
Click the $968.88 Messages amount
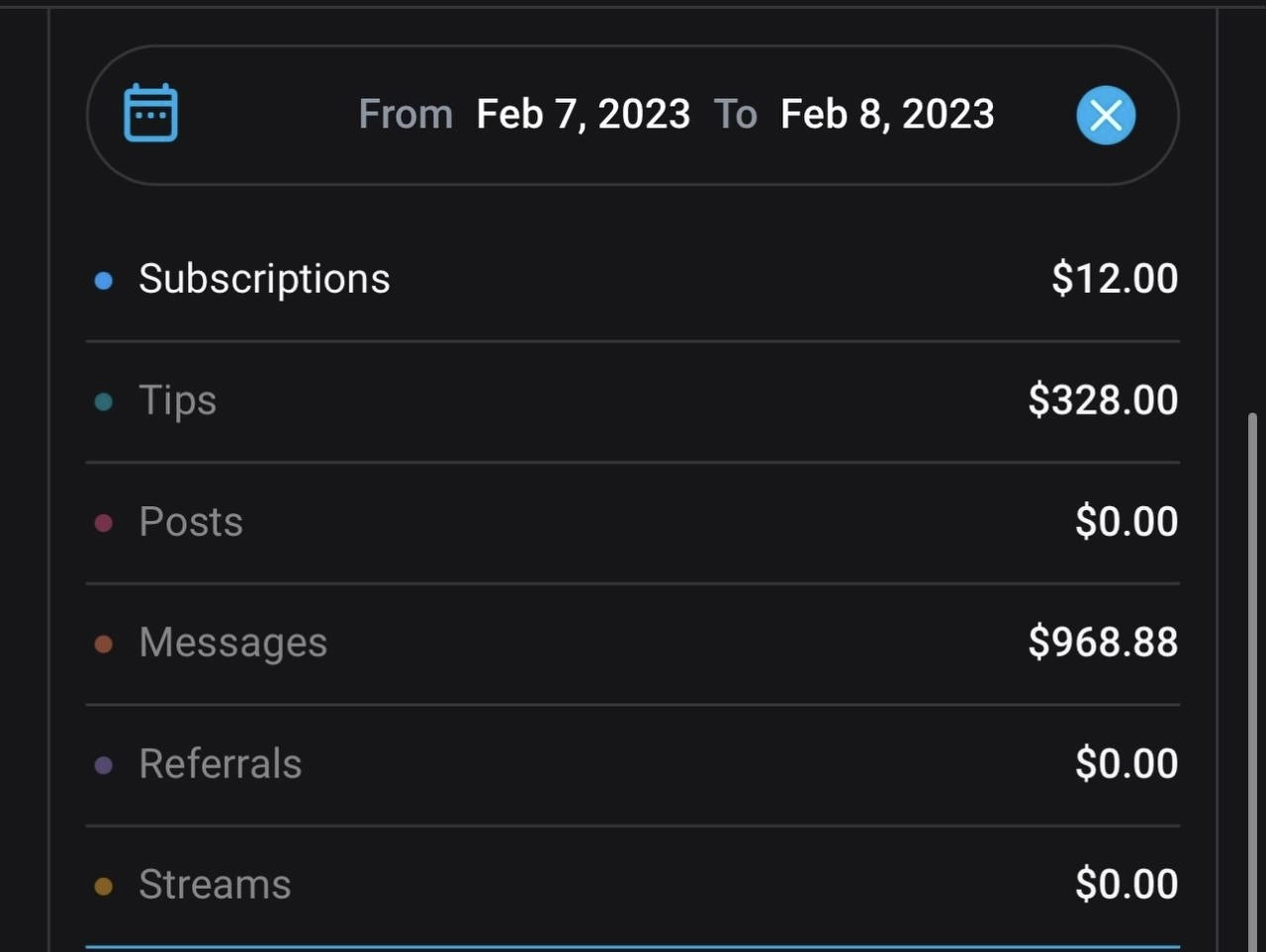1103,643
